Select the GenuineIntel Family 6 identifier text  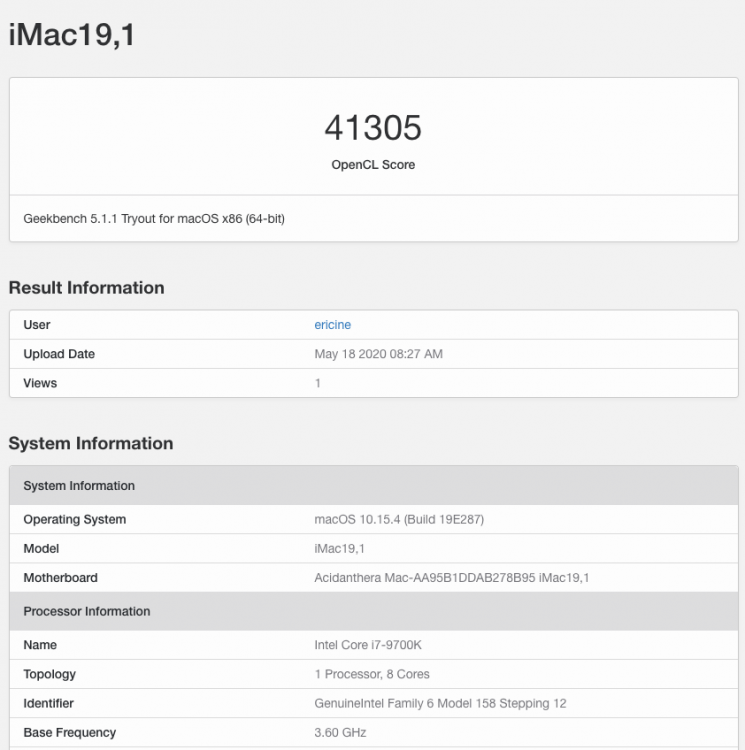tap(440, 704)
